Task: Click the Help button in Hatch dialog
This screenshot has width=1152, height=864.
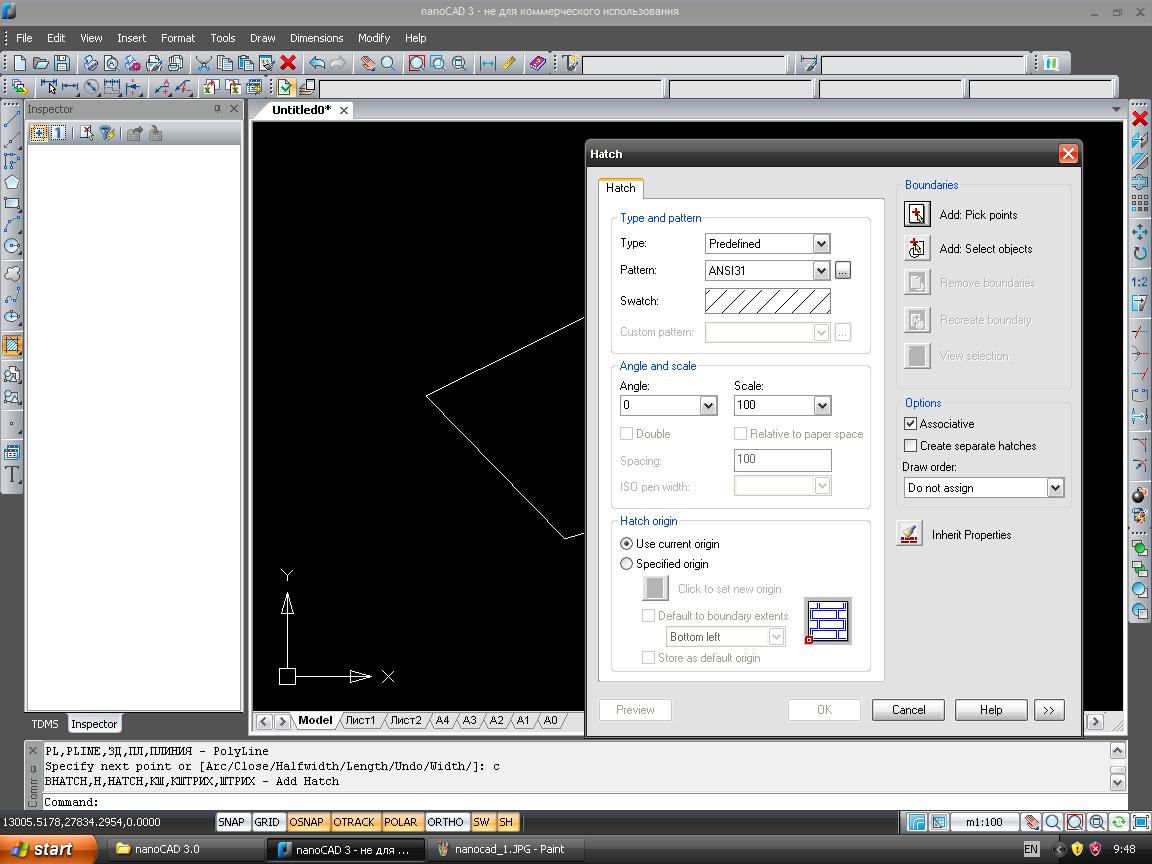Action: [990, 710]
